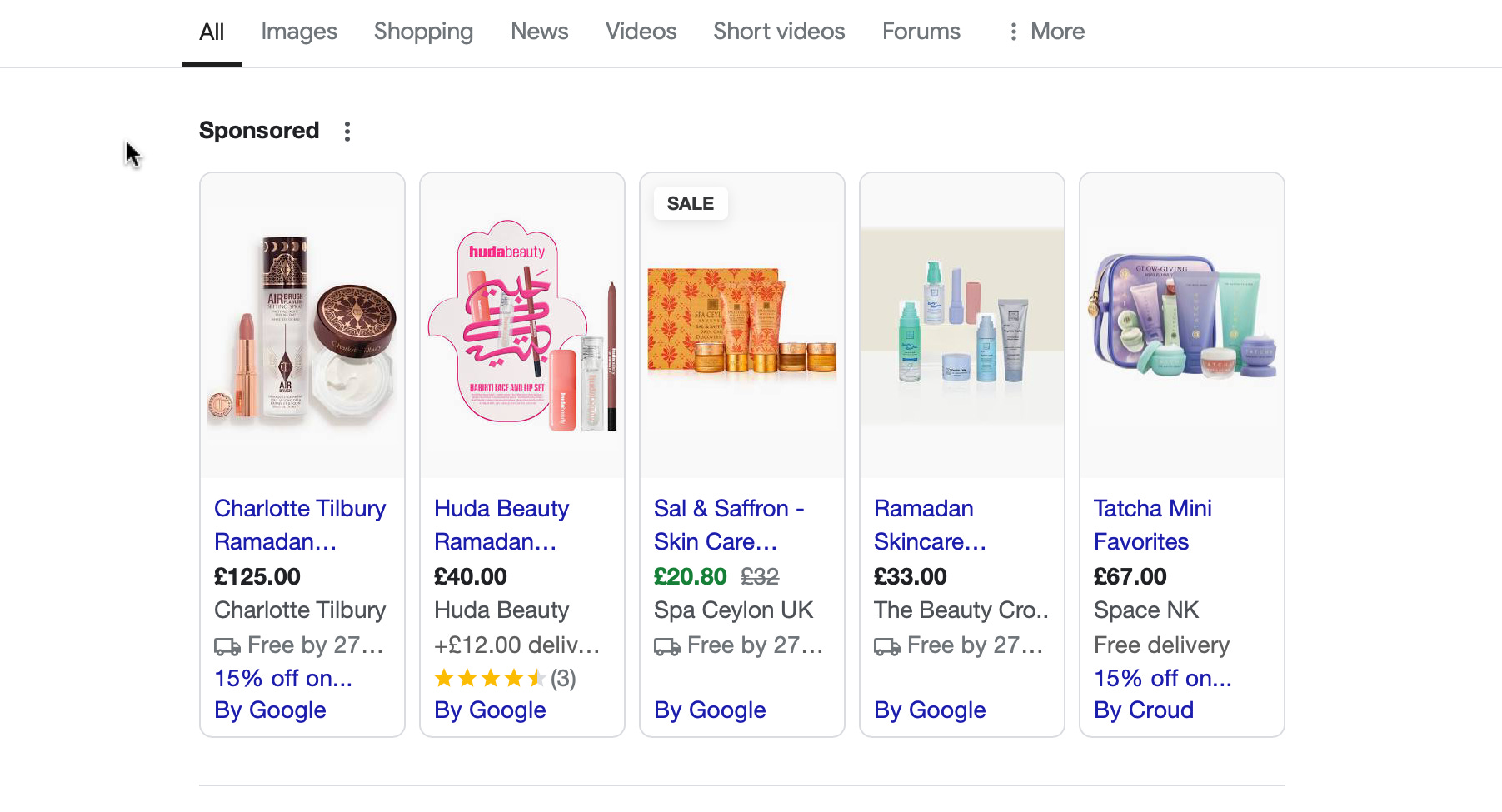Click the Space NK seller name
The width and height of the screenshot is (1502, 812).
tap(1146, 610)
